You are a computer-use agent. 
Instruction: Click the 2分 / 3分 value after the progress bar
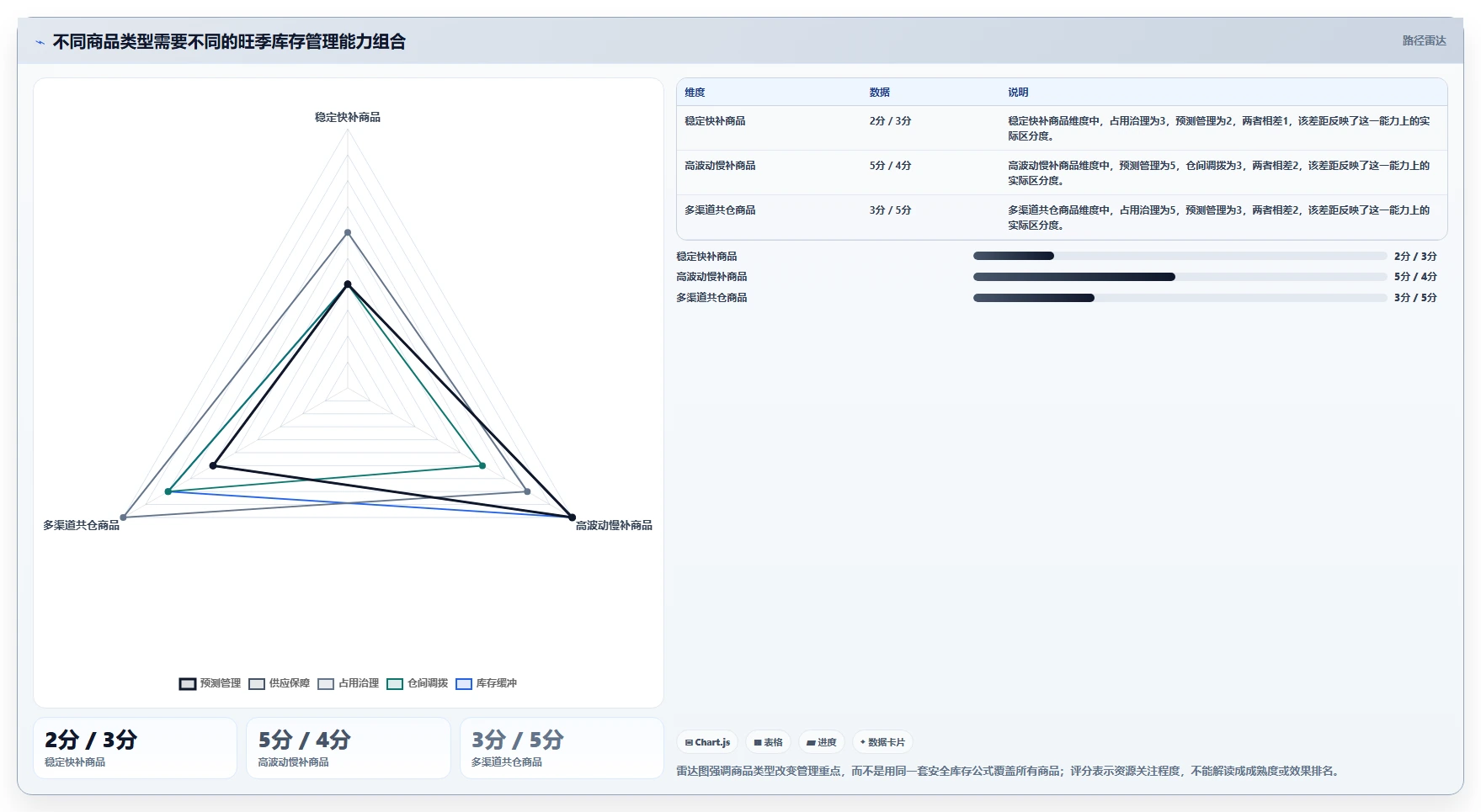point(1415,257)
